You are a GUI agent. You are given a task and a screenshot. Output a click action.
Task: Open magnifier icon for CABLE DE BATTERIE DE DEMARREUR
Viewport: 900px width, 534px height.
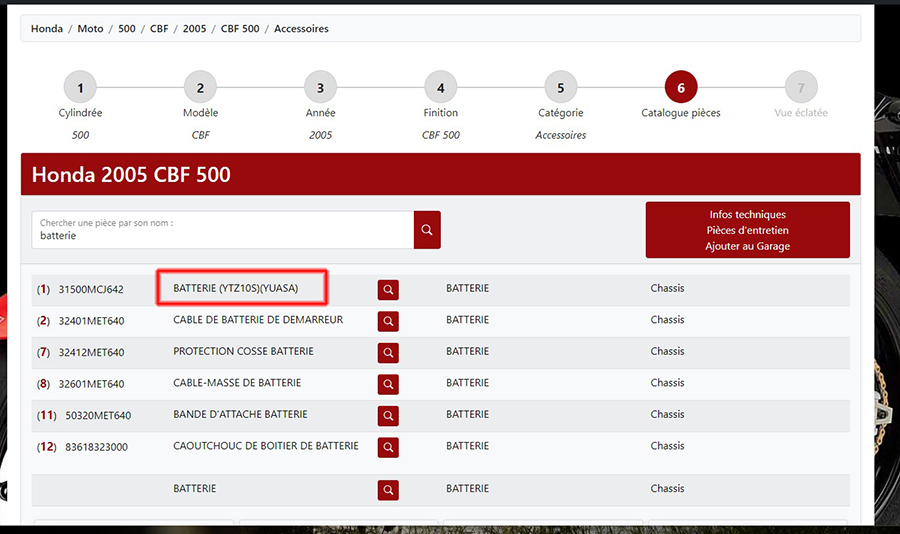(x=388, y=322)
